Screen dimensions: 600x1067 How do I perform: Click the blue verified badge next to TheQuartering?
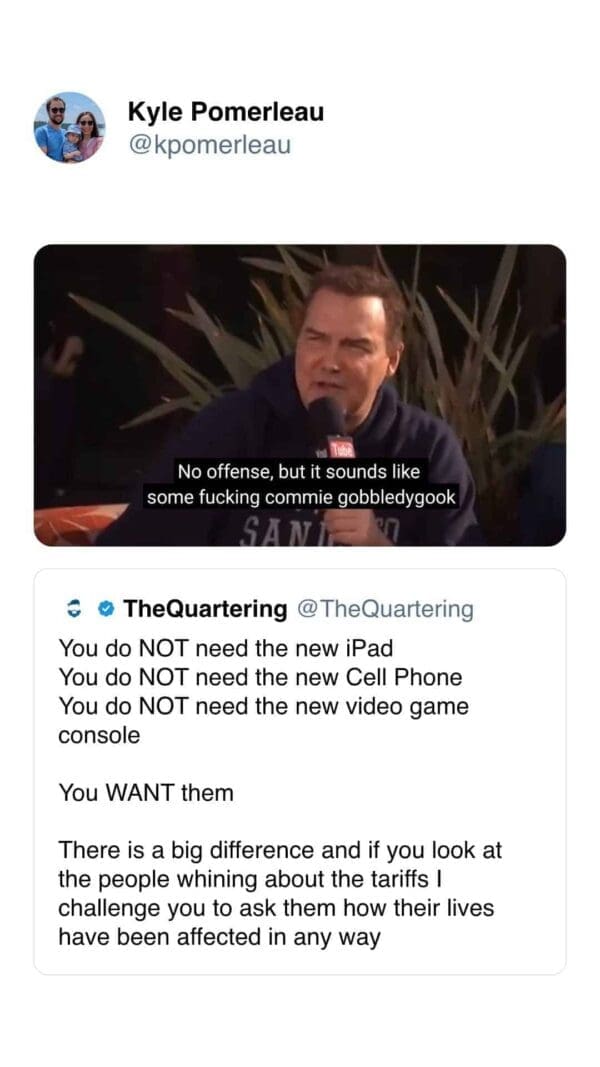105,608
